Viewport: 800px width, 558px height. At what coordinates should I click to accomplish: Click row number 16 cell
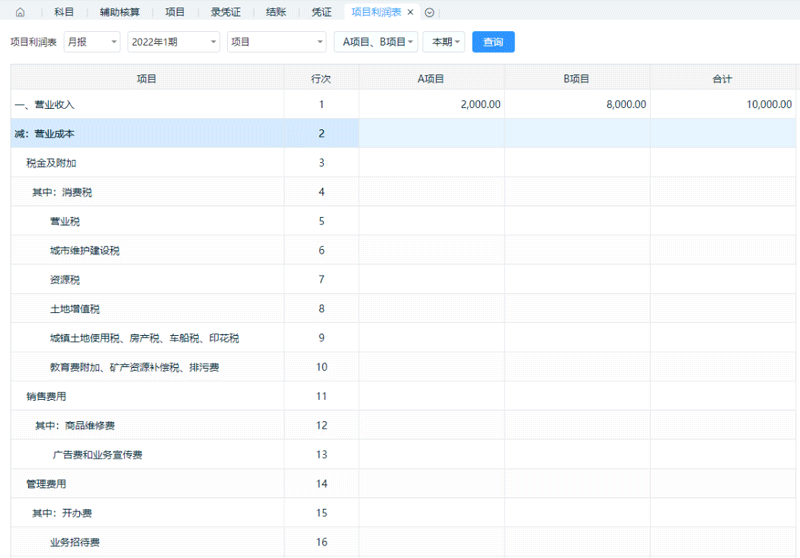[321, 542]
